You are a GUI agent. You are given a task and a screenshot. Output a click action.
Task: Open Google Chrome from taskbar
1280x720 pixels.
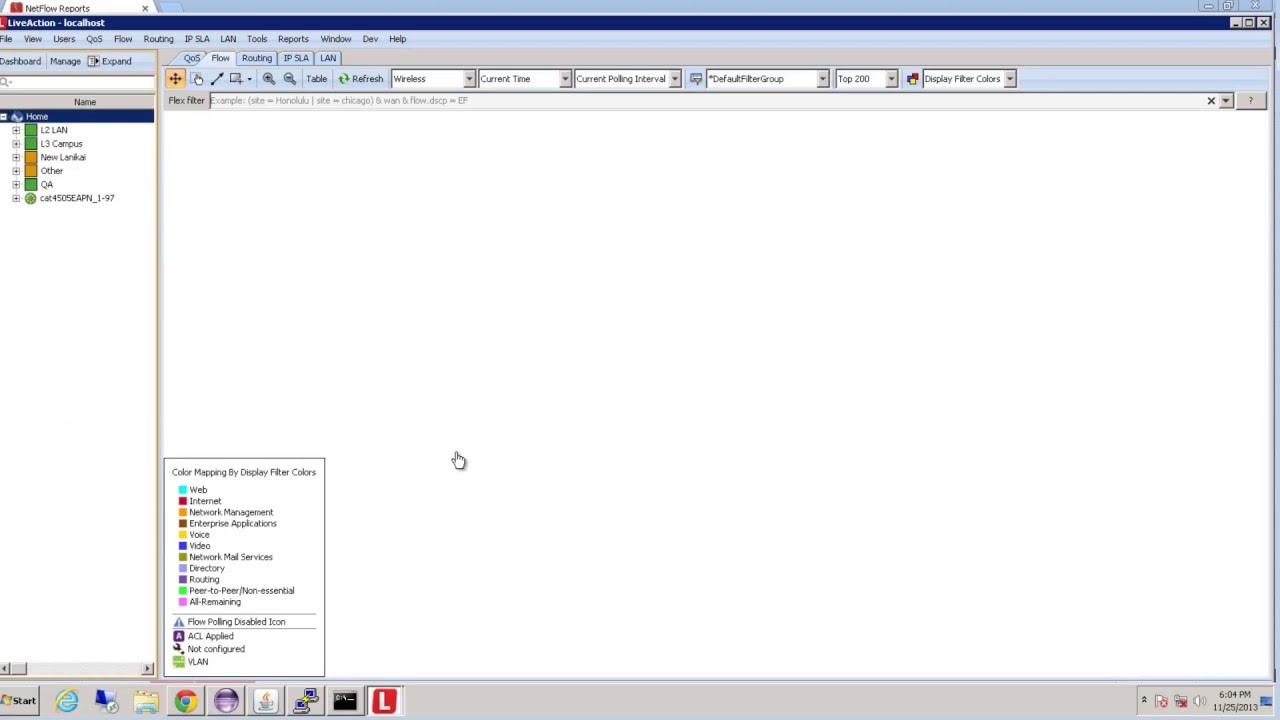point(186,701)
